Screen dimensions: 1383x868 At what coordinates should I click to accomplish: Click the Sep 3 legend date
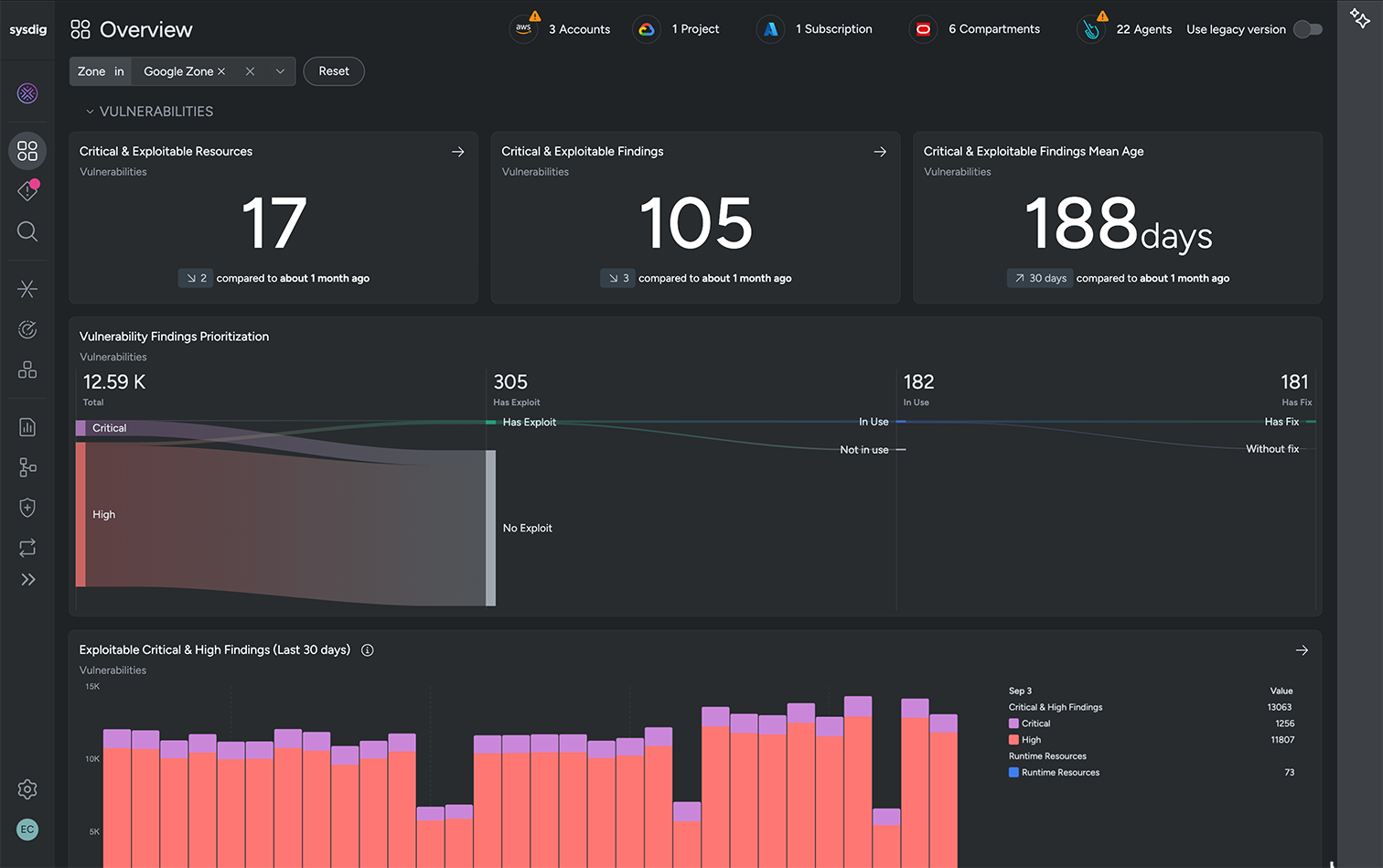(x=1020, y=691)
